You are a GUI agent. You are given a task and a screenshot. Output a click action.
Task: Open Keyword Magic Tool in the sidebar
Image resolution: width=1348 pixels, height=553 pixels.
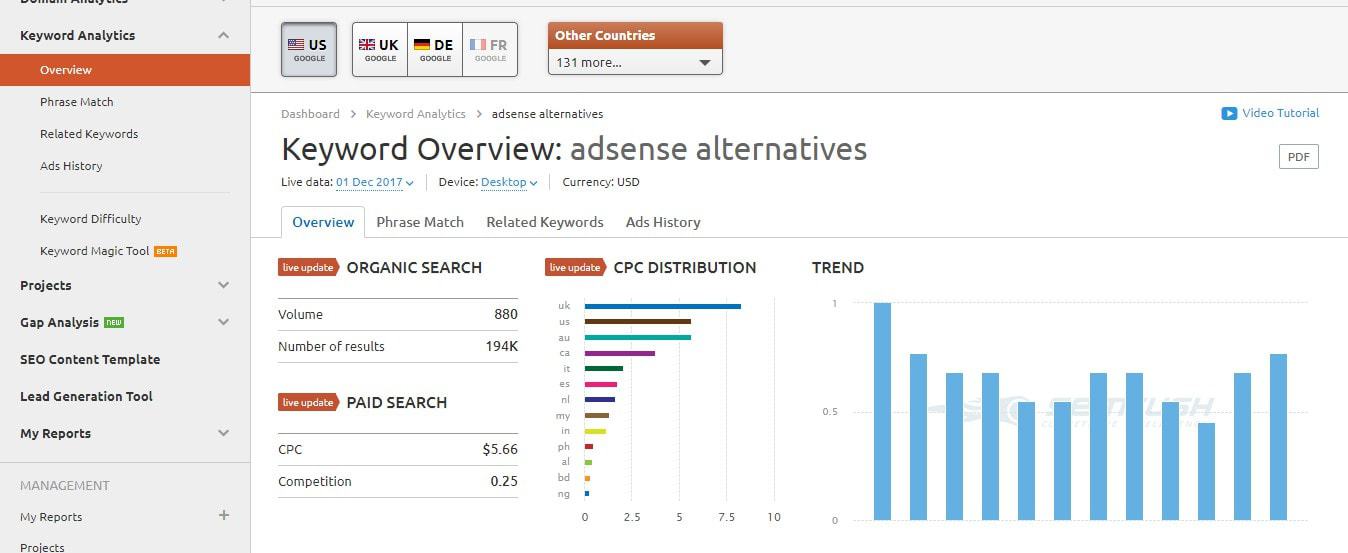pyautogui.click(x=95, y=251)
